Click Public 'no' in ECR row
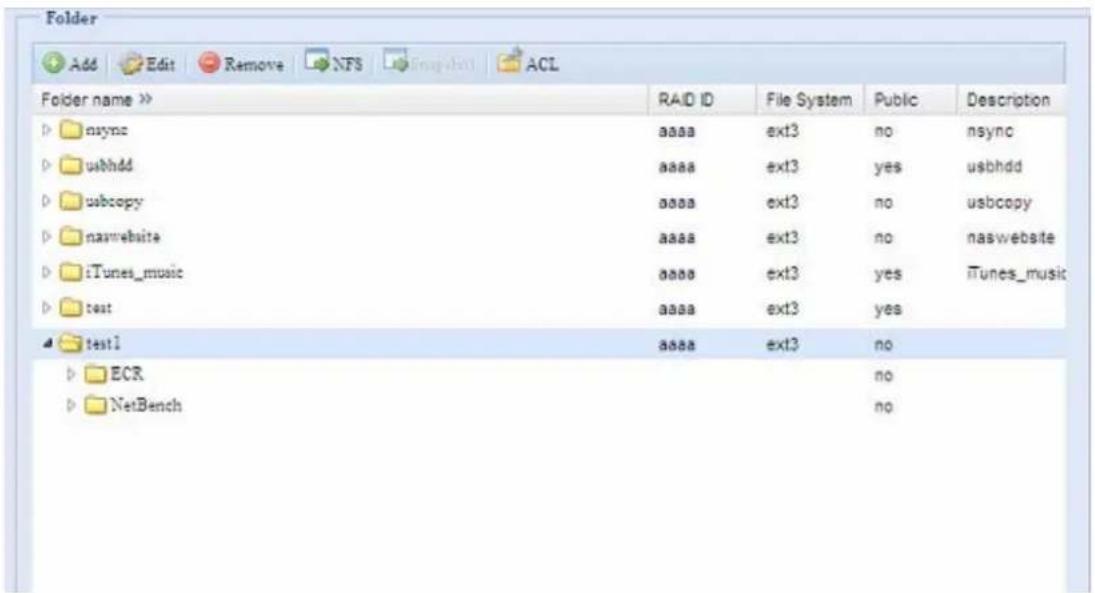 (883, 376)
